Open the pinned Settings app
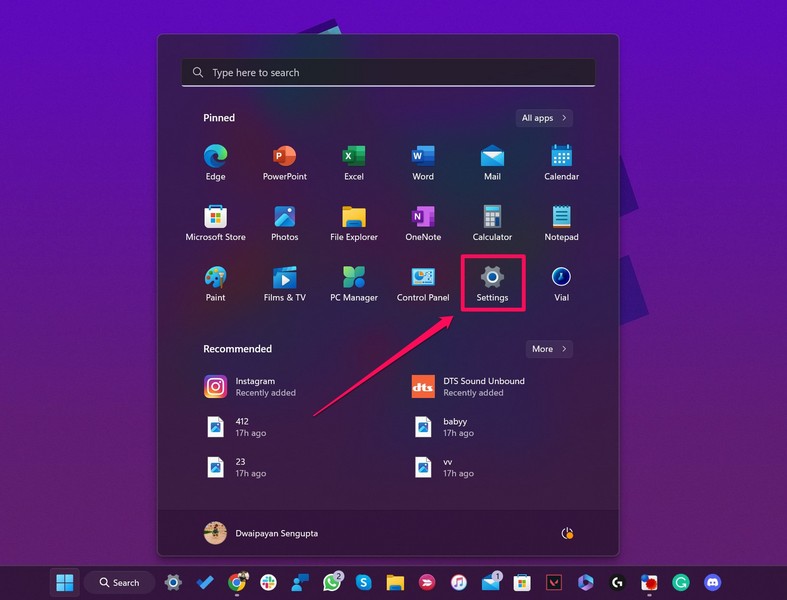The width and height of the screenshot is (787, 600). coord(492,284)
